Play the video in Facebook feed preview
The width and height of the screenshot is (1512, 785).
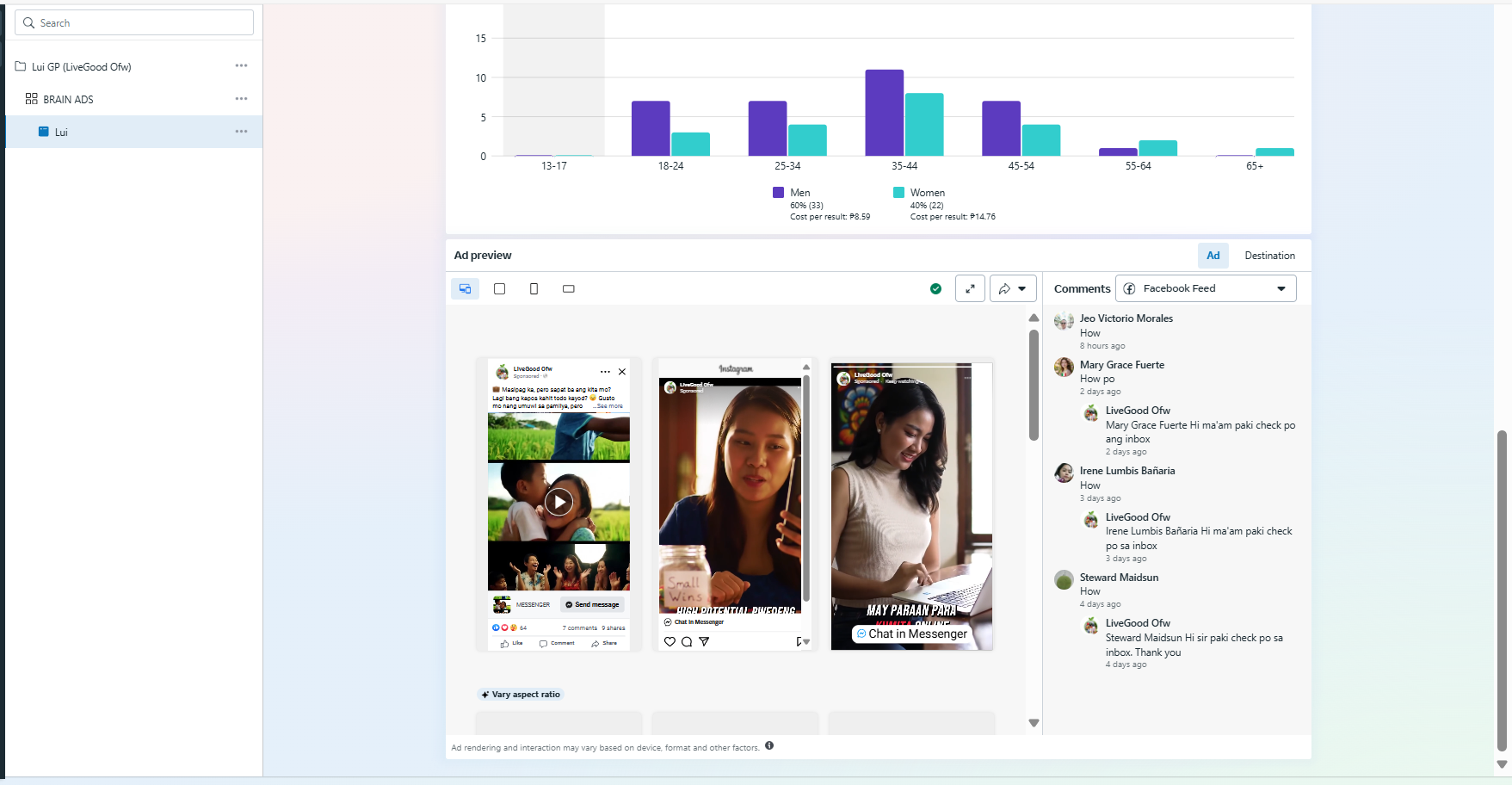click(559, 502)
